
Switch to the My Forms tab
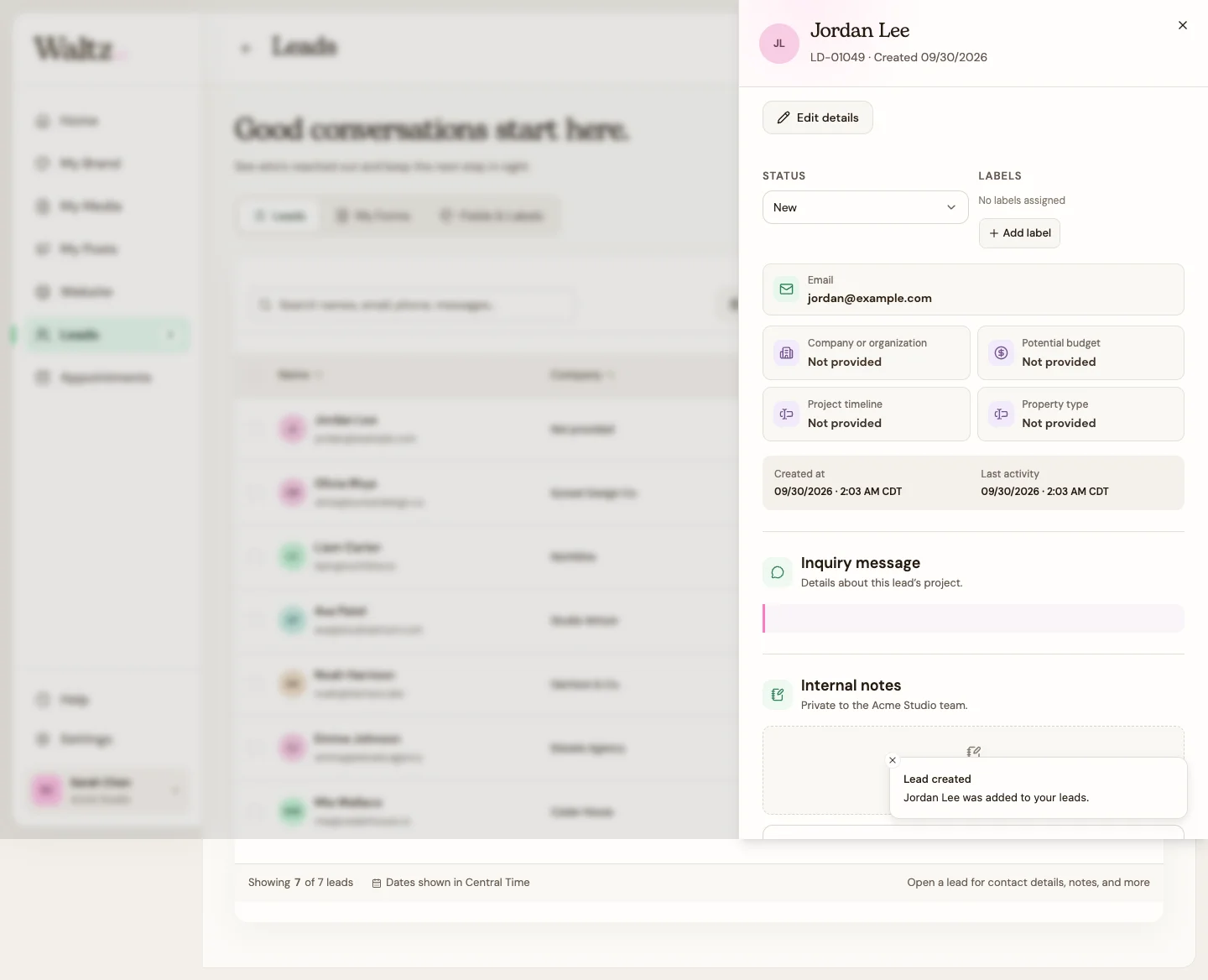click(373, 216)
